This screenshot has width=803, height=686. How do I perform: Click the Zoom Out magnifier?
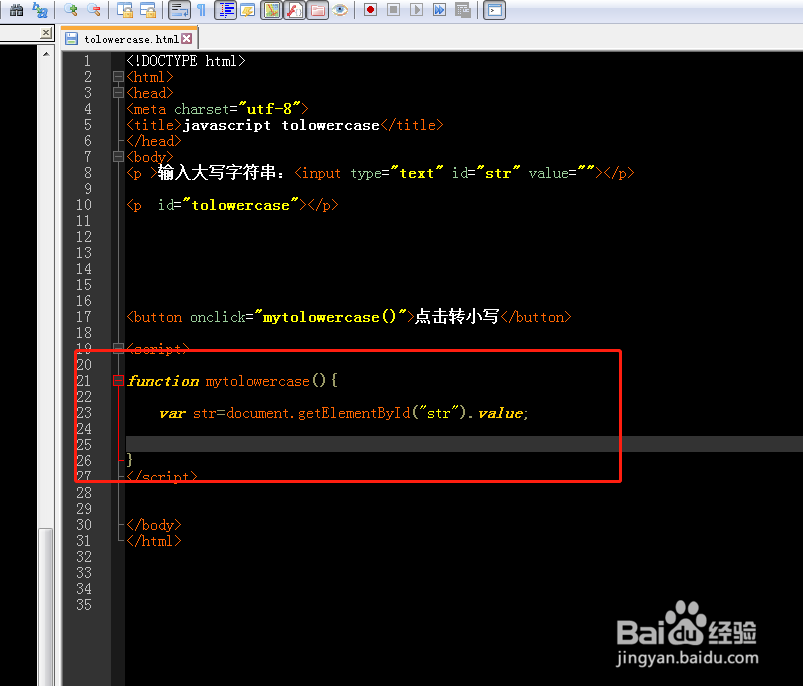(94, 10)
